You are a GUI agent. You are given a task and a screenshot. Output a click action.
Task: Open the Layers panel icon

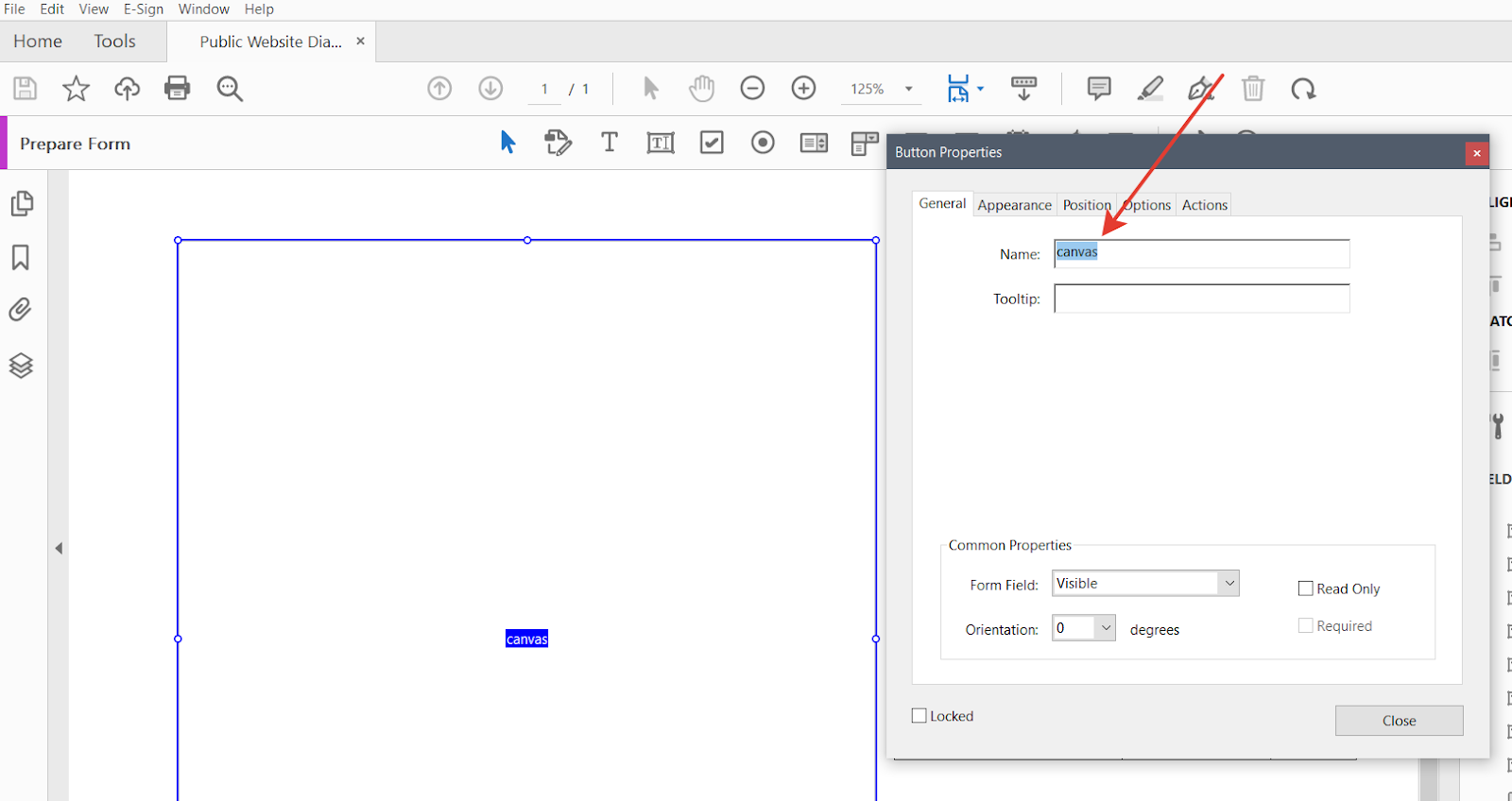coord(21,366)
